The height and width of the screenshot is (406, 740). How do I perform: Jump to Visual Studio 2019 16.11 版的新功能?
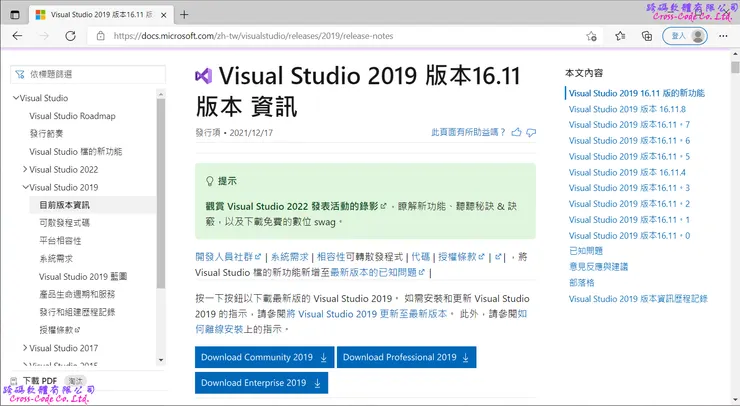click(x=637, y=93)
